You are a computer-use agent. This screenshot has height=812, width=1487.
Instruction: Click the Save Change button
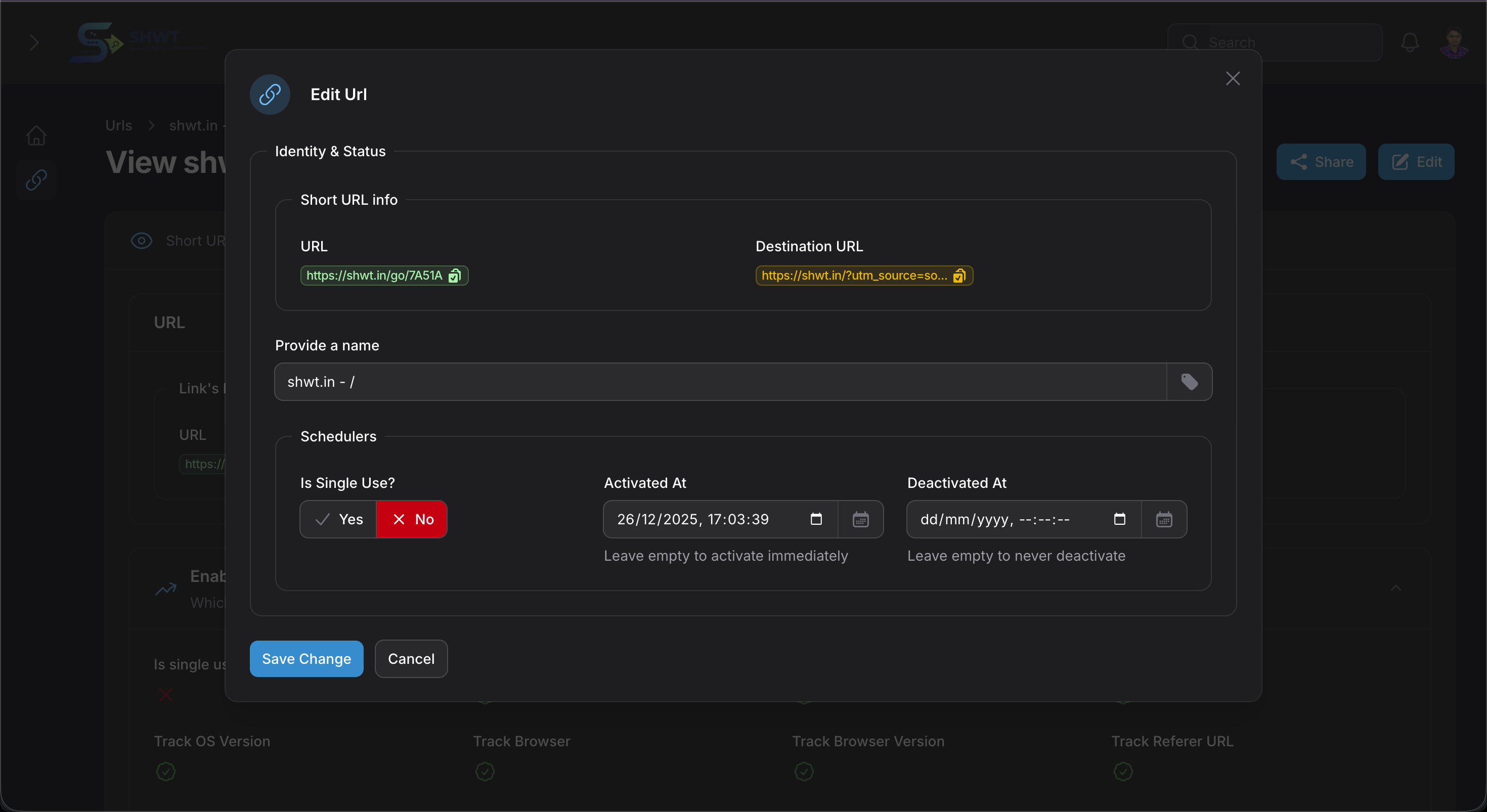(x=306, y=658)
